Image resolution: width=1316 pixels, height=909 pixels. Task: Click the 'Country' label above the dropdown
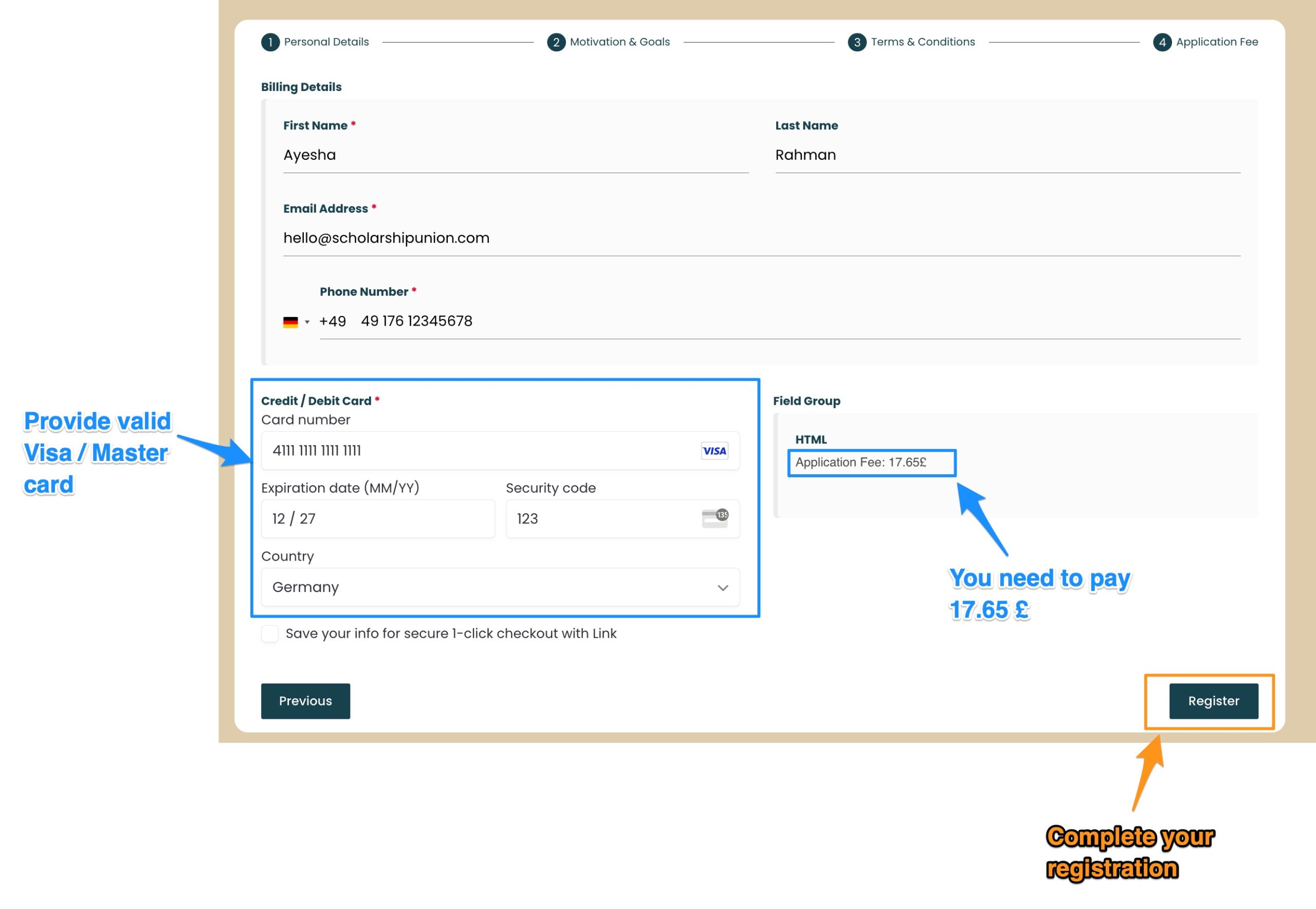288,556
